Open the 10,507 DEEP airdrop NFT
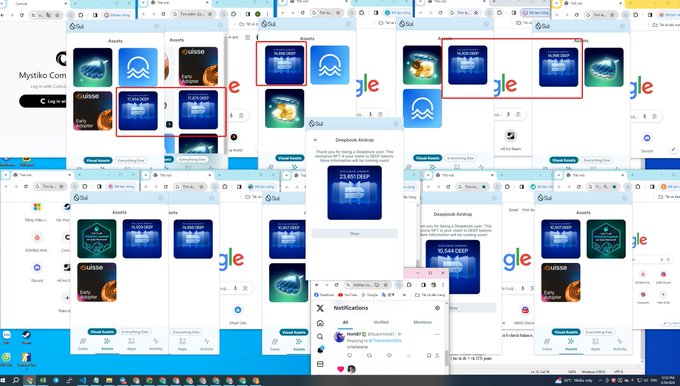 (561, 239)
